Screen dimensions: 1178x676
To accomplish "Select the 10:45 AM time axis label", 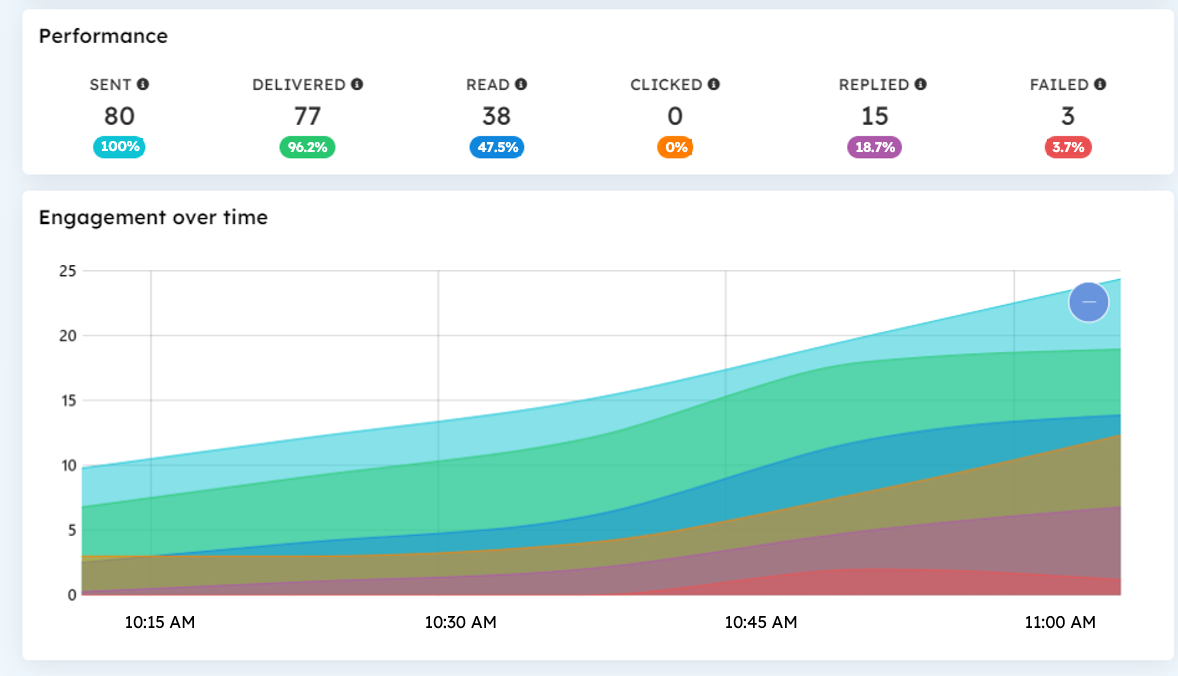I will point(761,622).
